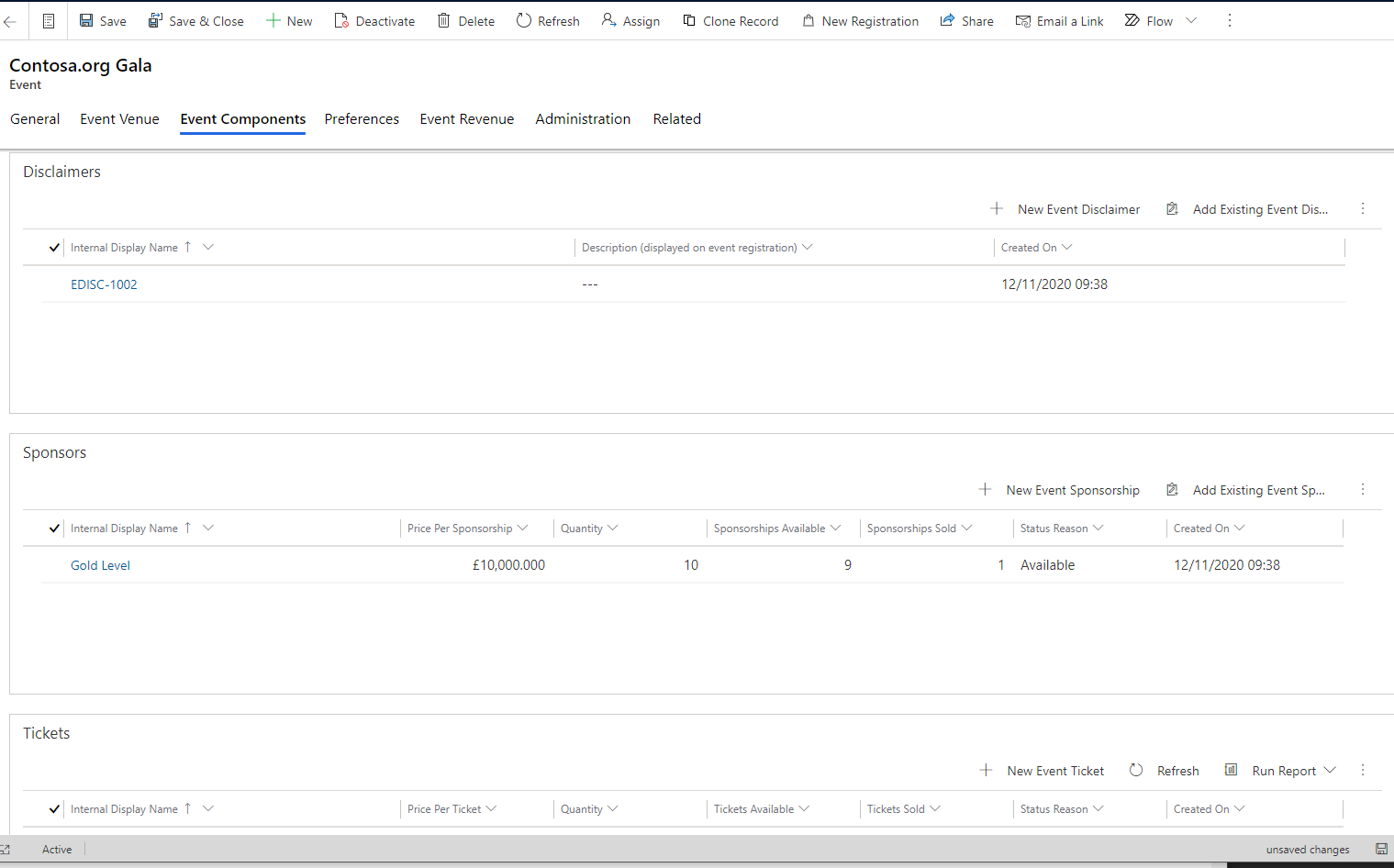Click New Event Disclaimer
The image size is (1394, 868).
click(1065, 209)
